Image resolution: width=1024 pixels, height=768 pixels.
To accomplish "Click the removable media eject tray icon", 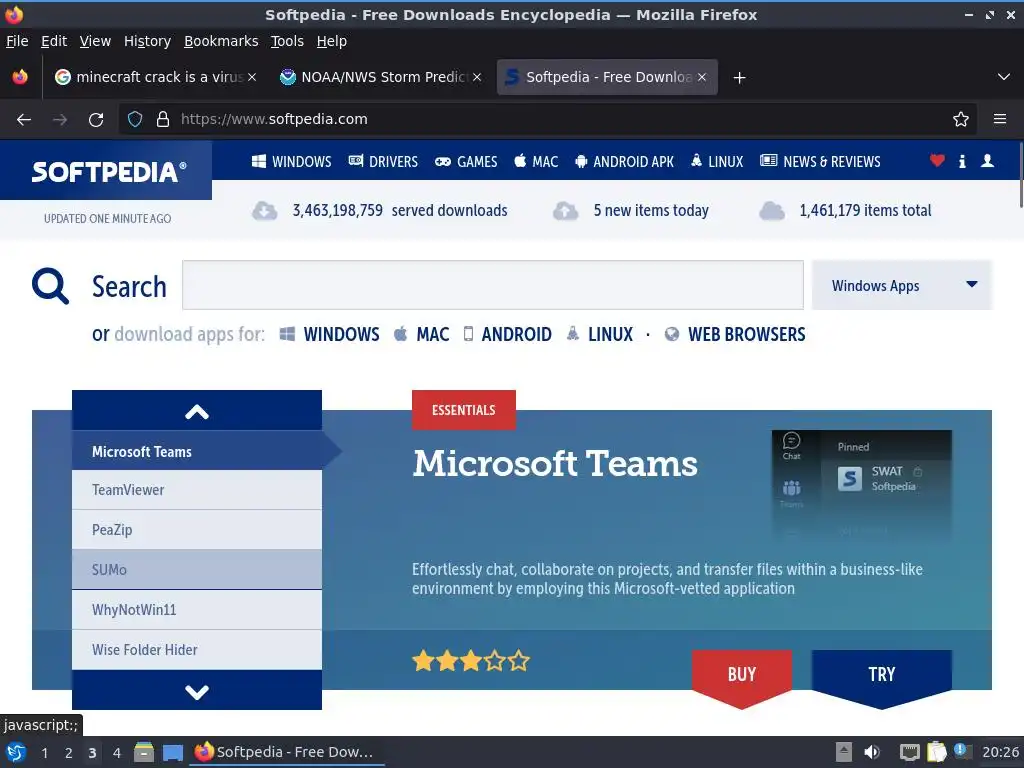I will [x=844, y=752].
